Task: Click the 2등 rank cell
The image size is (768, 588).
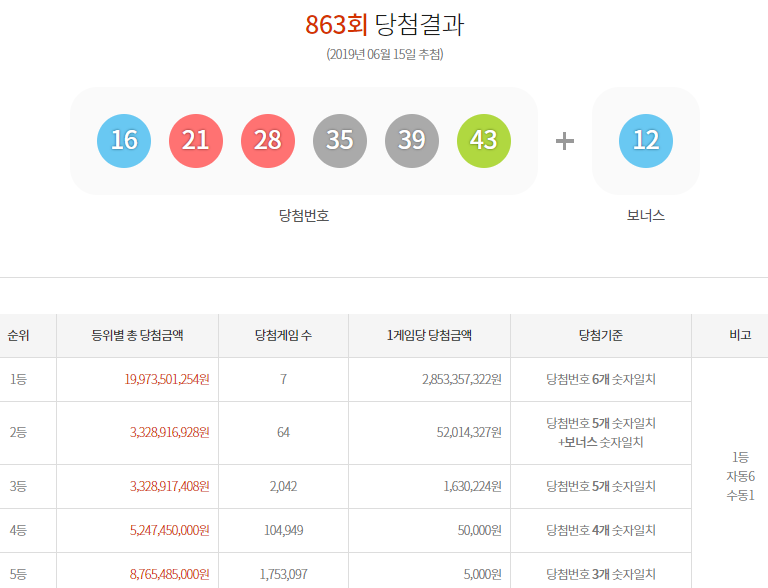Action: pos(19,433)
